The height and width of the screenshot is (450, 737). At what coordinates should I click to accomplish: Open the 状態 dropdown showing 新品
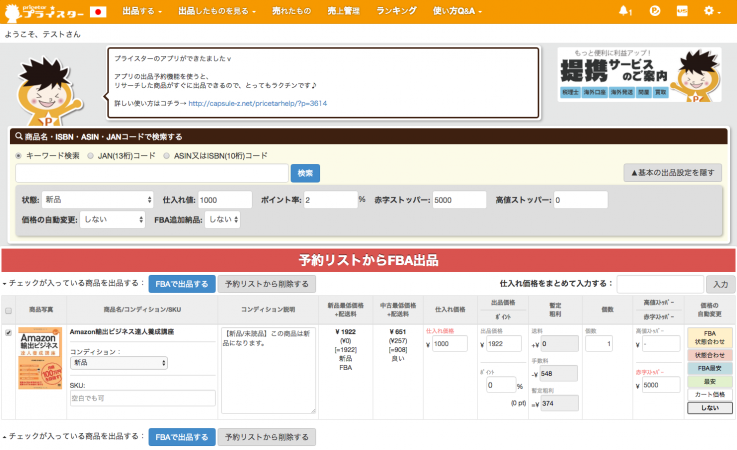(98, 200)
